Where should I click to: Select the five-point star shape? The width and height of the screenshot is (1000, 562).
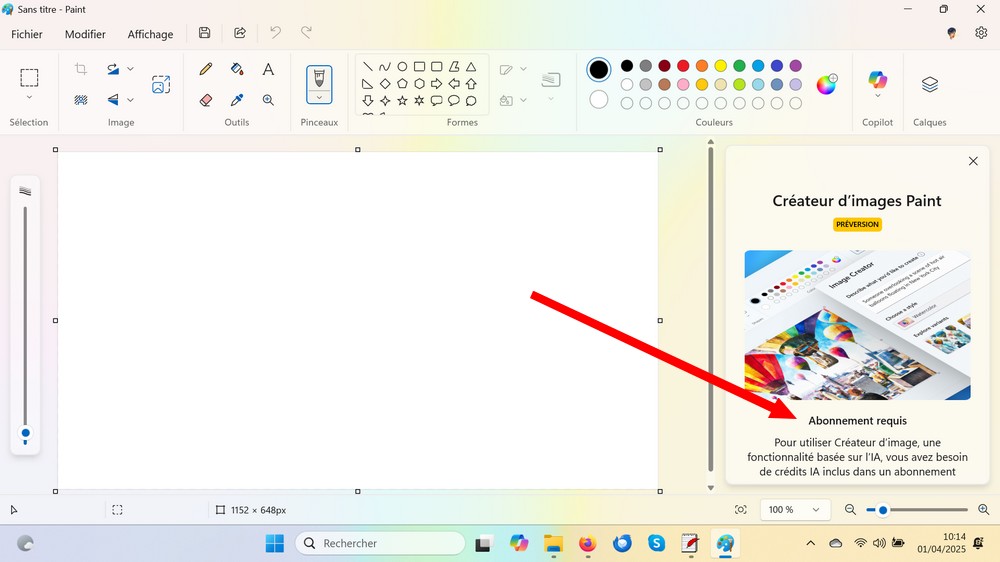click(402, 100)
